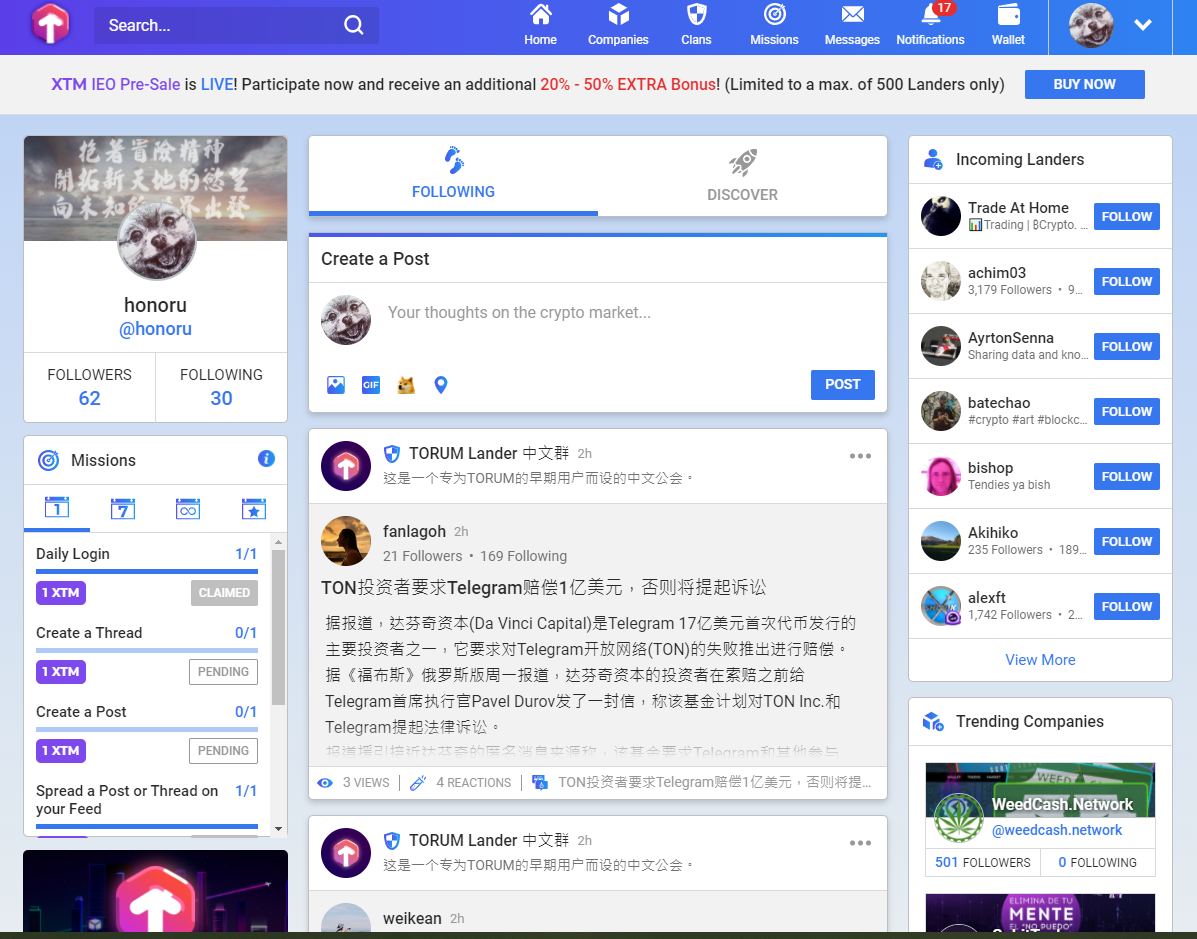Click the Incoming Landers user icon
Screen dimensions: 1197x939
(x=933, y=159)
